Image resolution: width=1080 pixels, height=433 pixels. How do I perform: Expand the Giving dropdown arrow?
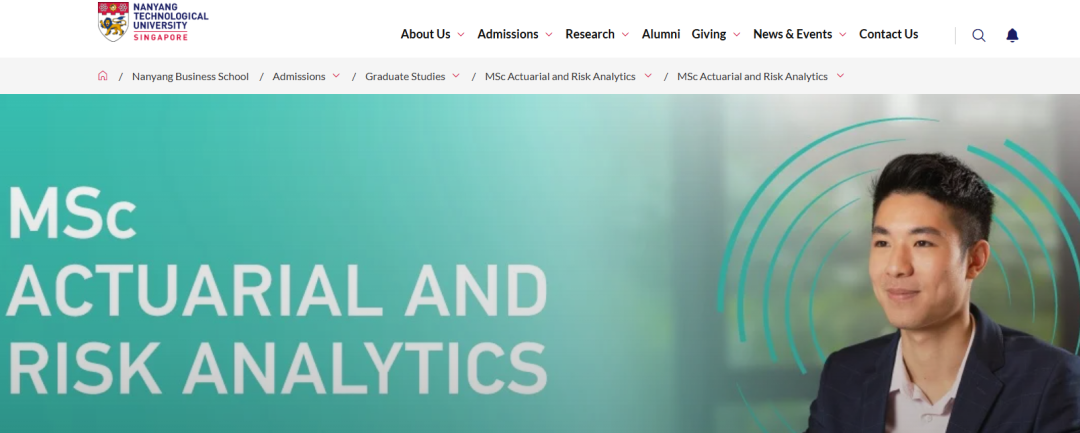(x=737, y=34)
